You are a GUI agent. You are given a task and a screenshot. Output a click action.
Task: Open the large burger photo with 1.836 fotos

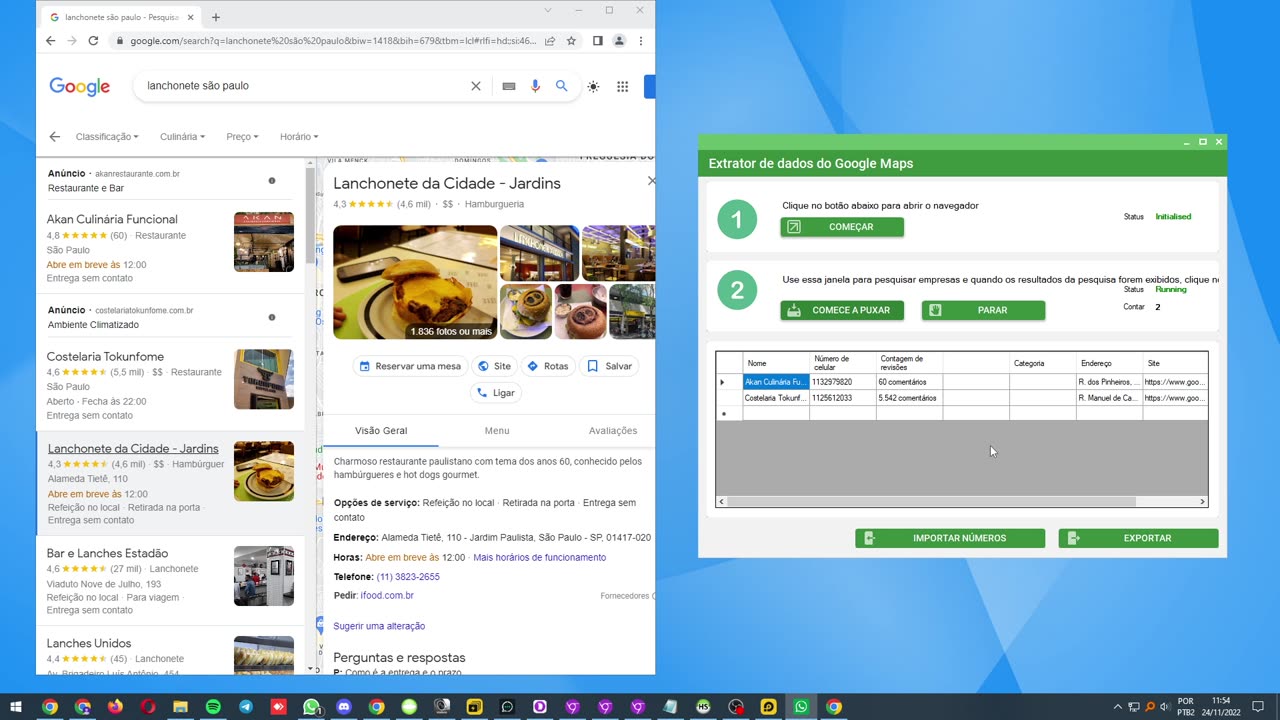[x=415, y=282]
